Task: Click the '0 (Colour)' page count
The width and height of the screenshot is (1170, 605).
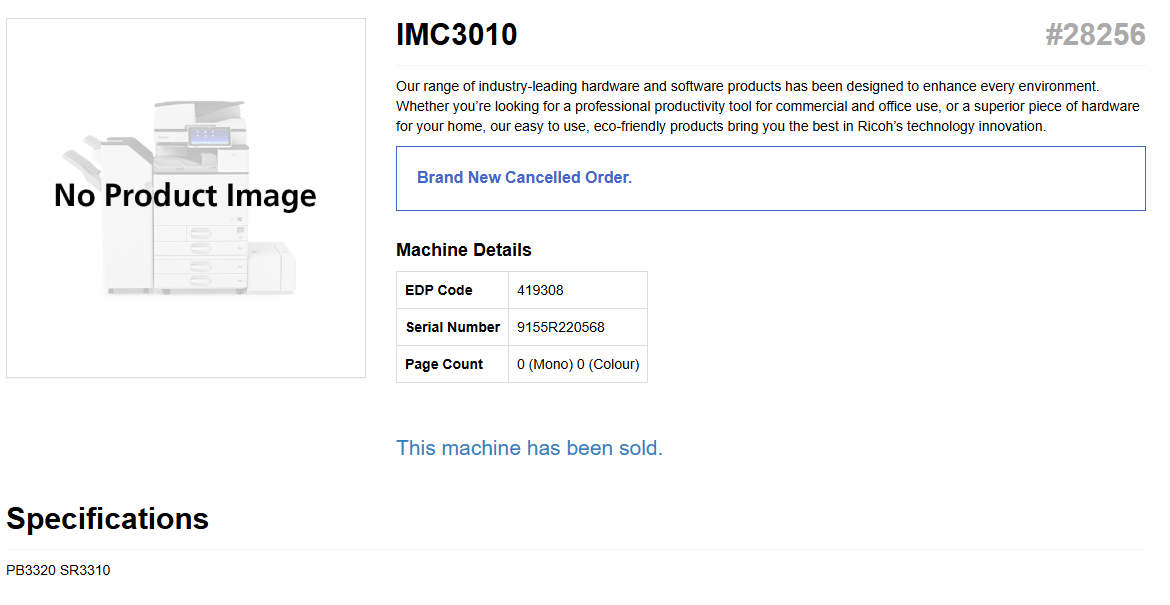Action: point(608,364)
